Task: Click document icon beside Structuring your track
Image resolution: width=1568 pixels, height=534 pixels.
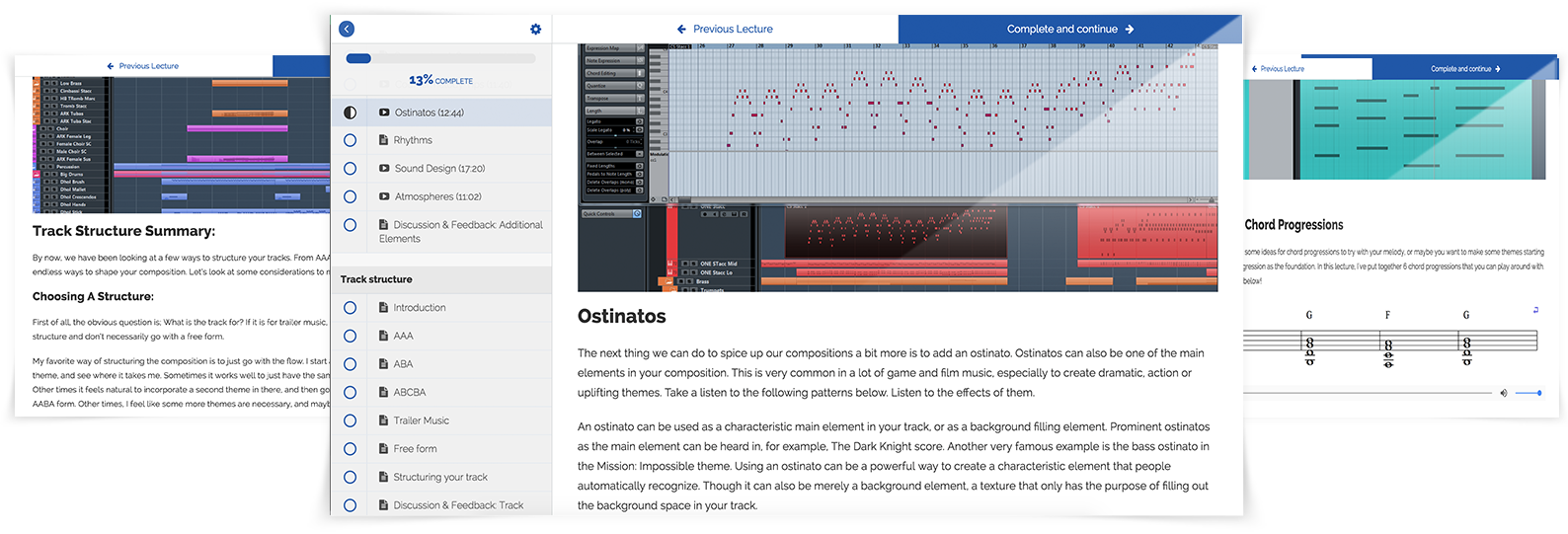Action: pos(384,477)
